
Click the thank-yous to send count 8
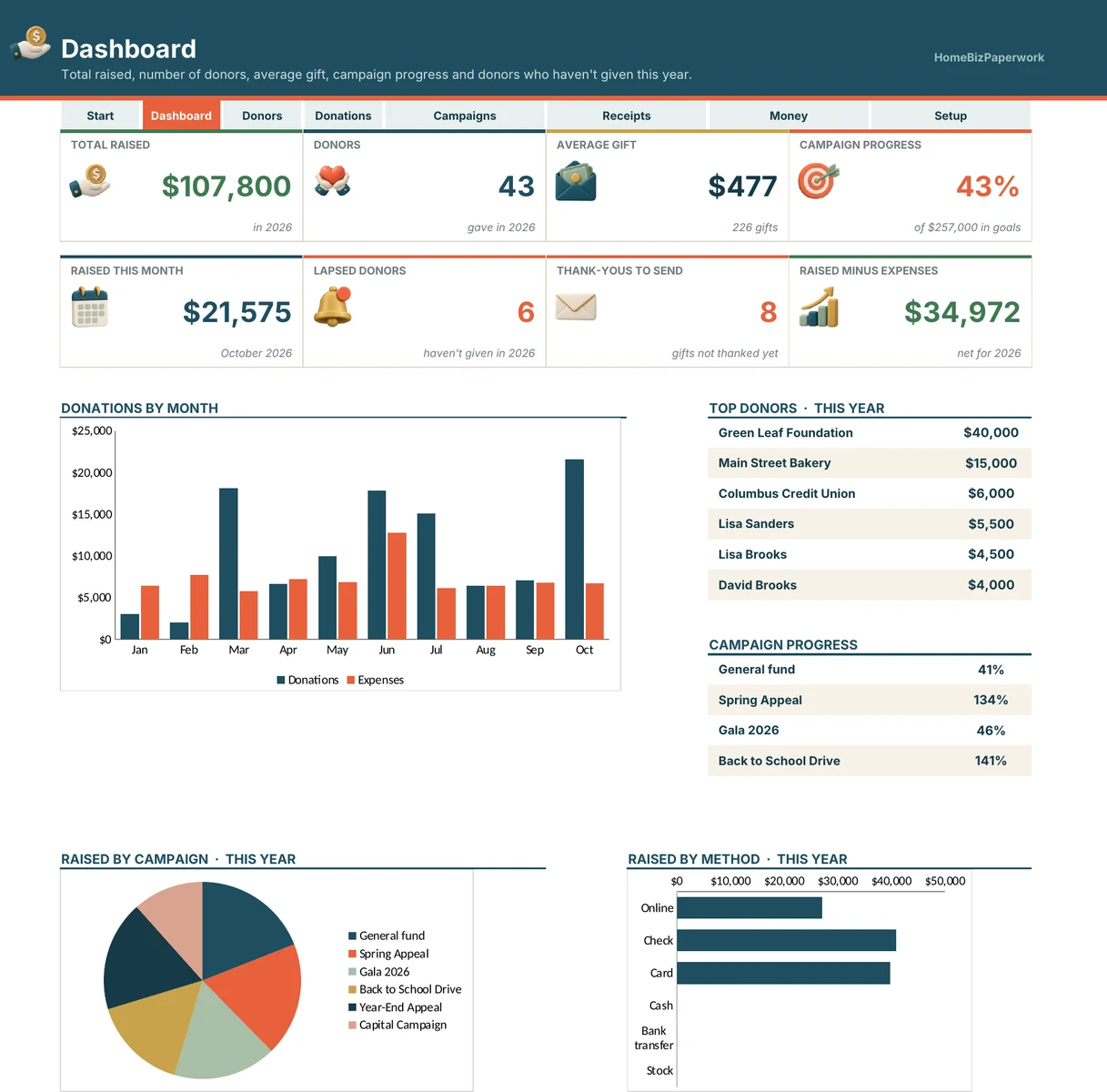tap(769, 312)
